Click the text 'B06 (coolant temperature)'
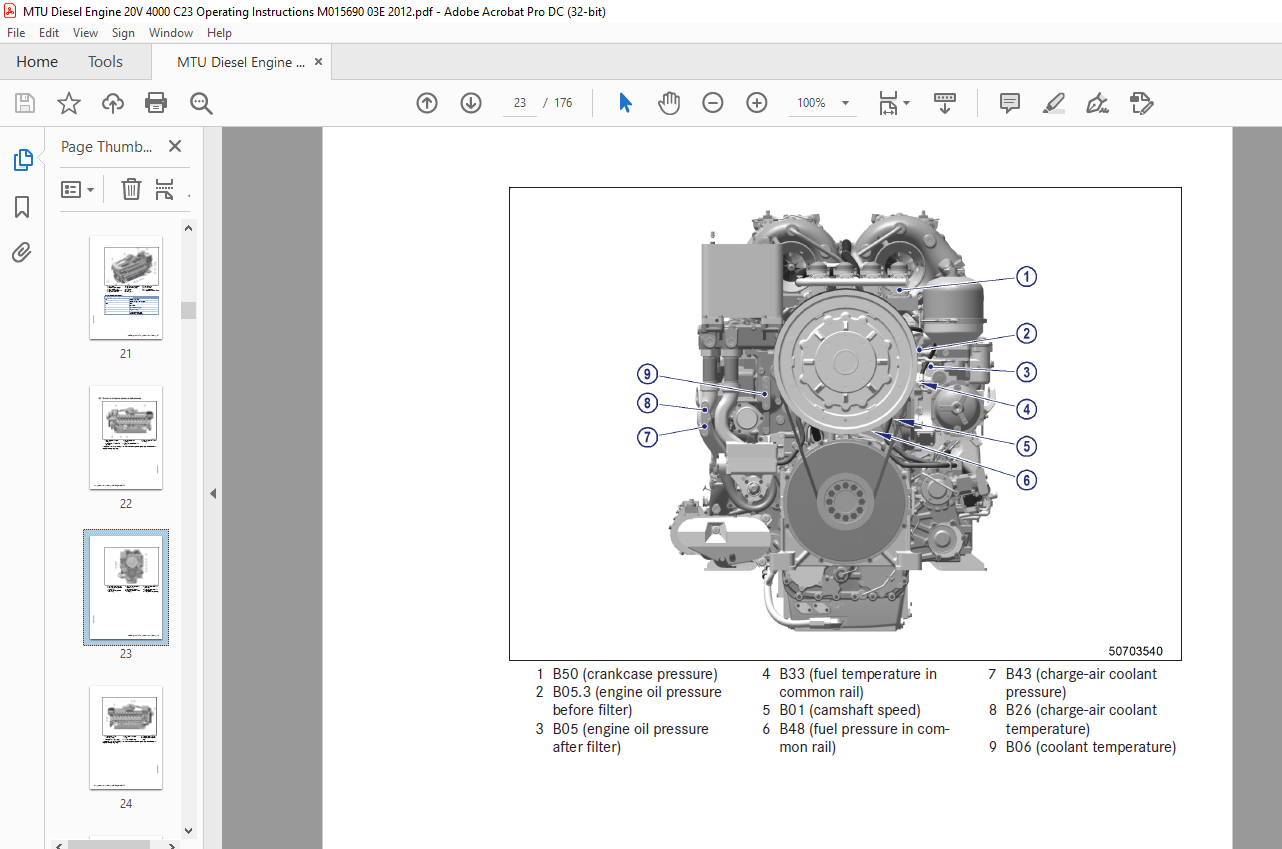The width and height of the screenshot is (1282, 849). (x=1091, y=747)
